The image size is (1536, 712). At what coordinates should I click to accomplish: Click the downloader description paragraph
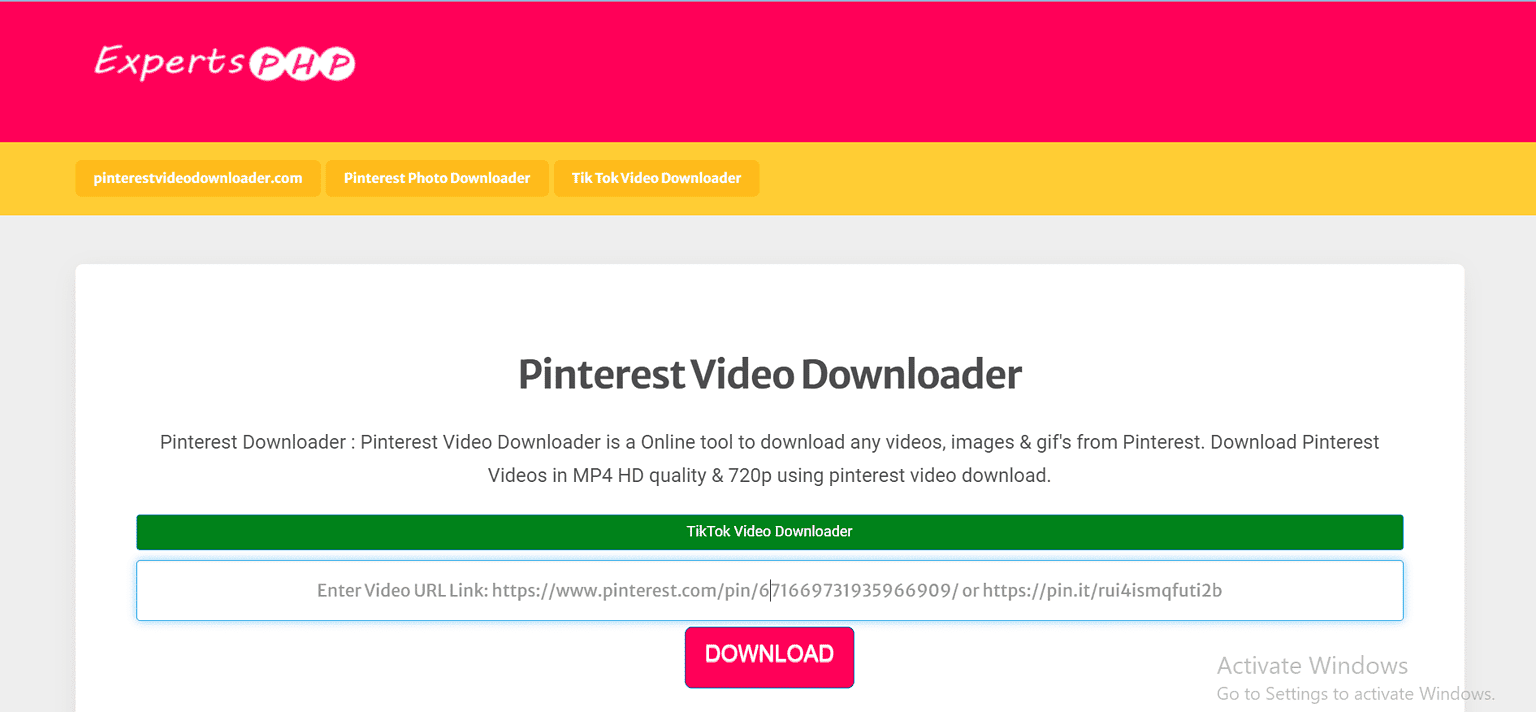pos(769,458)
